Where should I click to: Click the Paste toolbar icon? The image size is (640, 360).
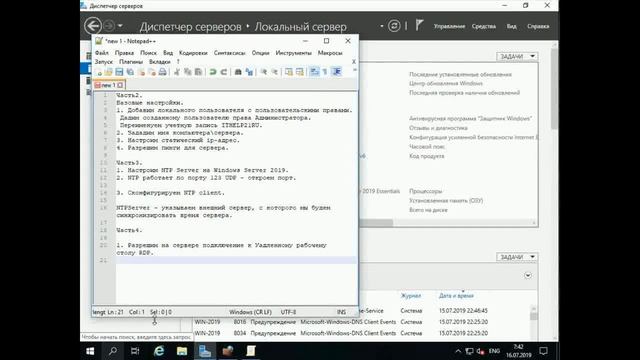198,72
